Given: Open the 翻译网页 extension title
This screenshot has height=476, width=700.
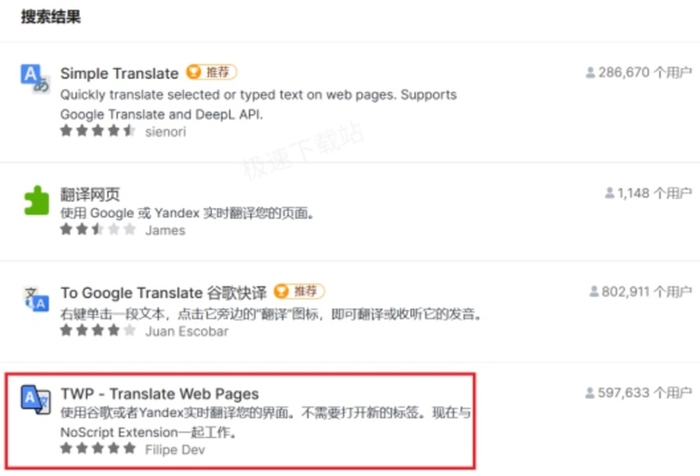Looking at the screenshot, I should (x=90, y=194).
